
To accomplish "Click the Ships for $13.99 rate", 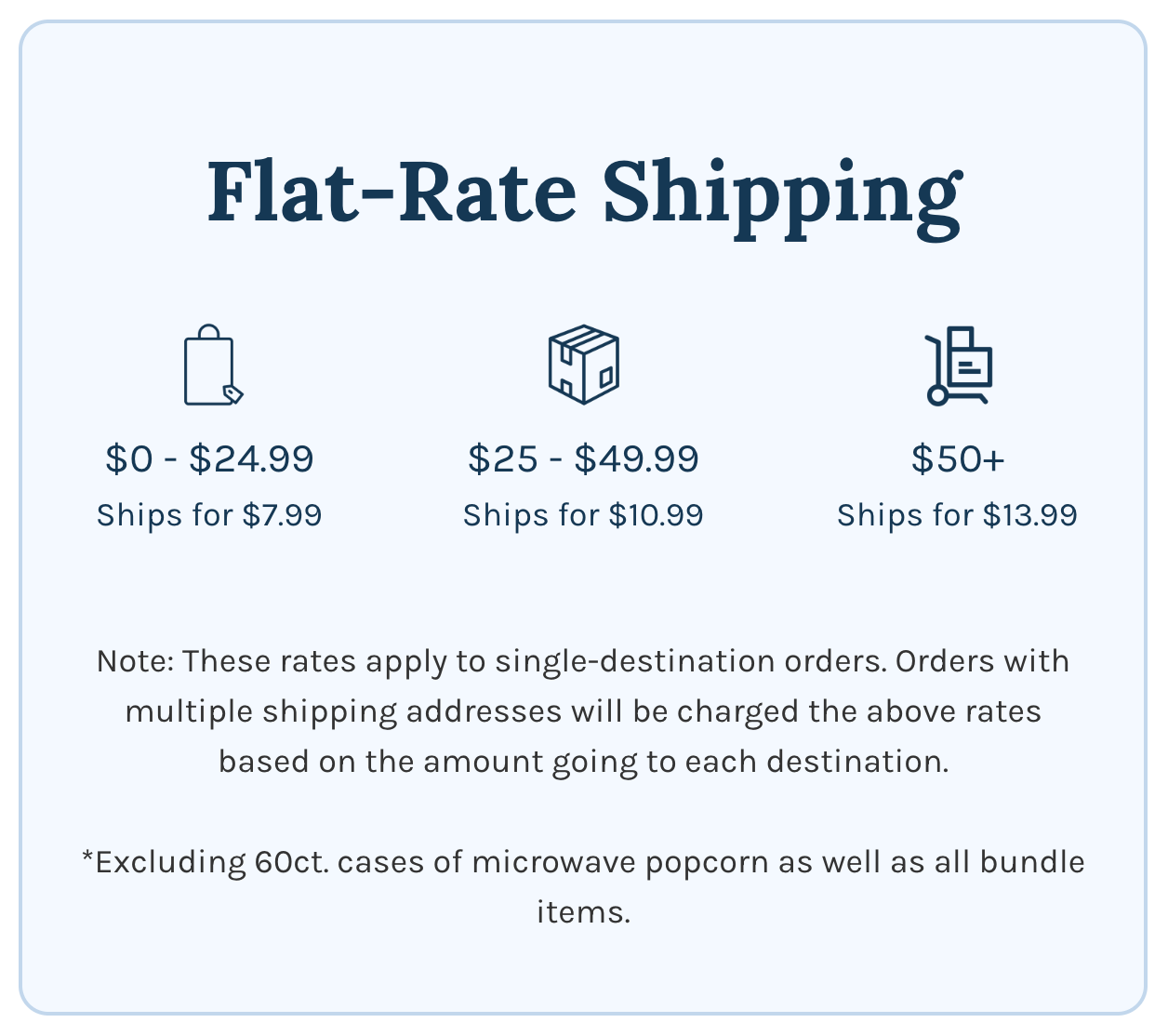I will click(x=957, y=515).
